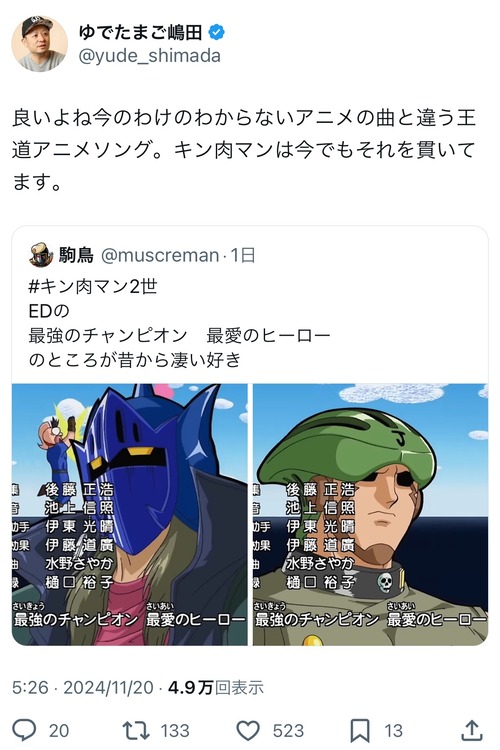Open the @yude_shimada handle link
The width and height of the screenshot is (500, 750).
(x=149, y=56)
